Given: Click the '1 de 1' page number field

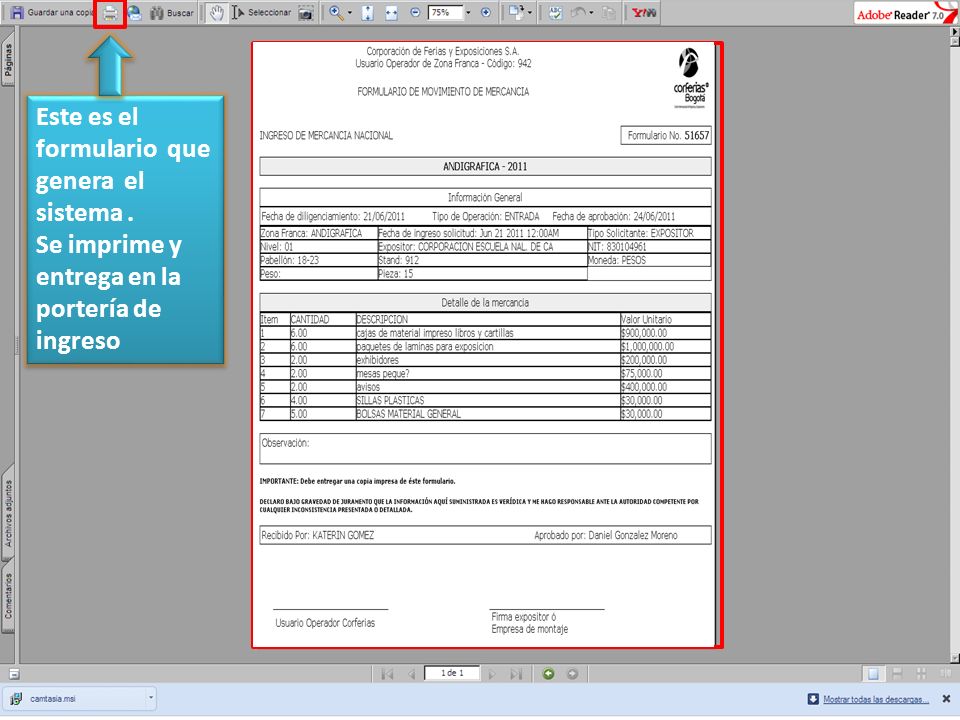Looking at the screenshot, I should [x=452, y=673].
